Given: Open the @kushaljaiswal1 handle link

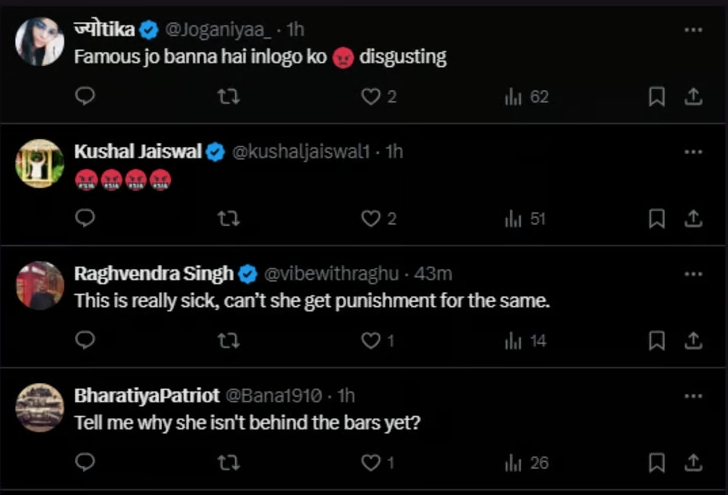Looking at the screenshot, I should click(301, 152).
